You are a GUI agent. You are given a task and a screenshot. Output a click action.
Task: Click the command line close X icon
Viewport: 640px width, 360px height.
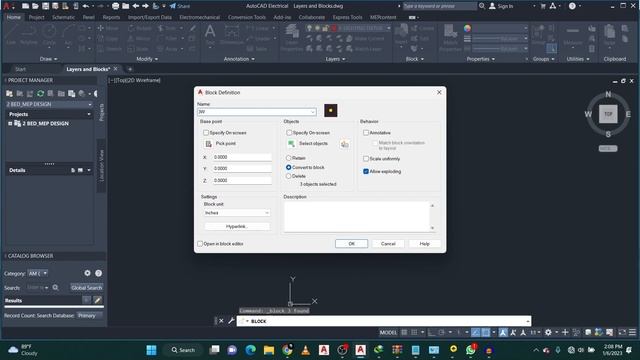221,321
